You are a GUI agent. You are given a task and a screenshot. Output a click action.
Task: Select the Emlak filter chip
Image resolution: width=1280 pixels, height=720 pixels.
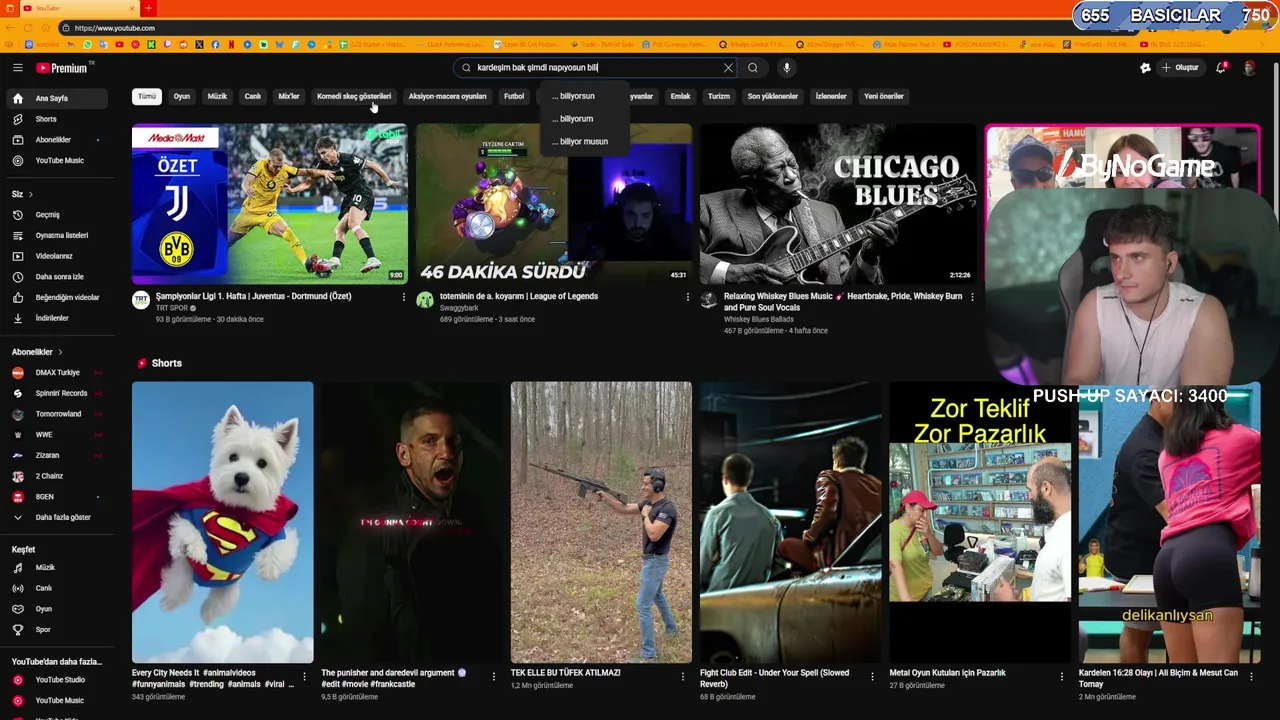point(680,96)
